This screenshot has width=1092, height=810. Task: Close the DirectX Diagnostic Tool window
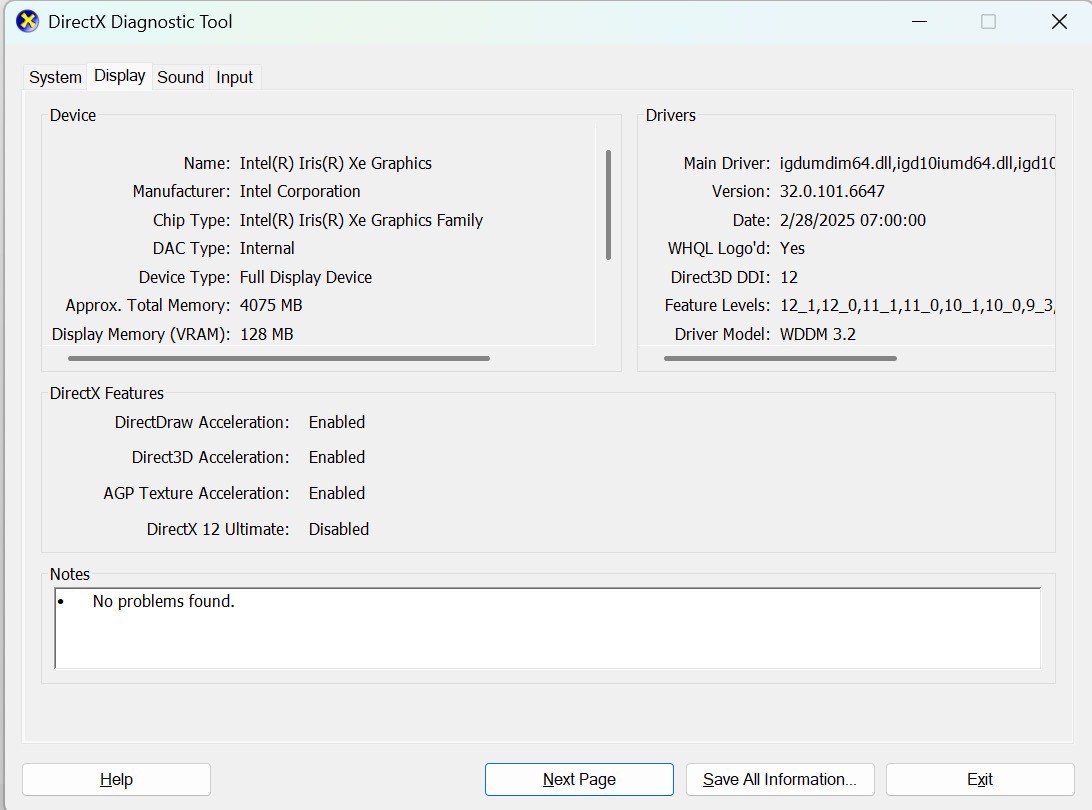coord(1059,21)
